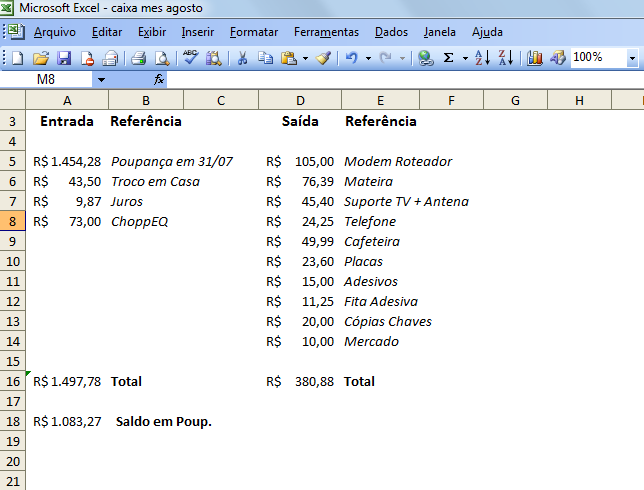The height and width of the screenshot is (490, 644).
Task: Run the ABC spelling check
Action: pos(191,57)
